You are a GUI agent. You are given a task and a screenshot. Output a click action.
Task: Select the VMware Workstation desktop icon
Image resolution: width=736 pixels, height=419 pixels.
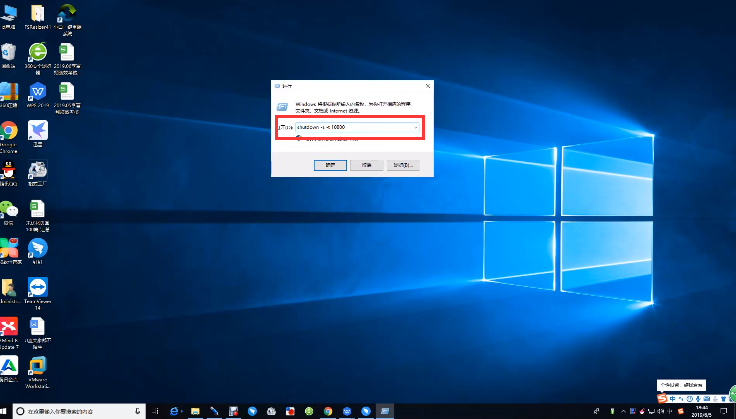(38, 366)
